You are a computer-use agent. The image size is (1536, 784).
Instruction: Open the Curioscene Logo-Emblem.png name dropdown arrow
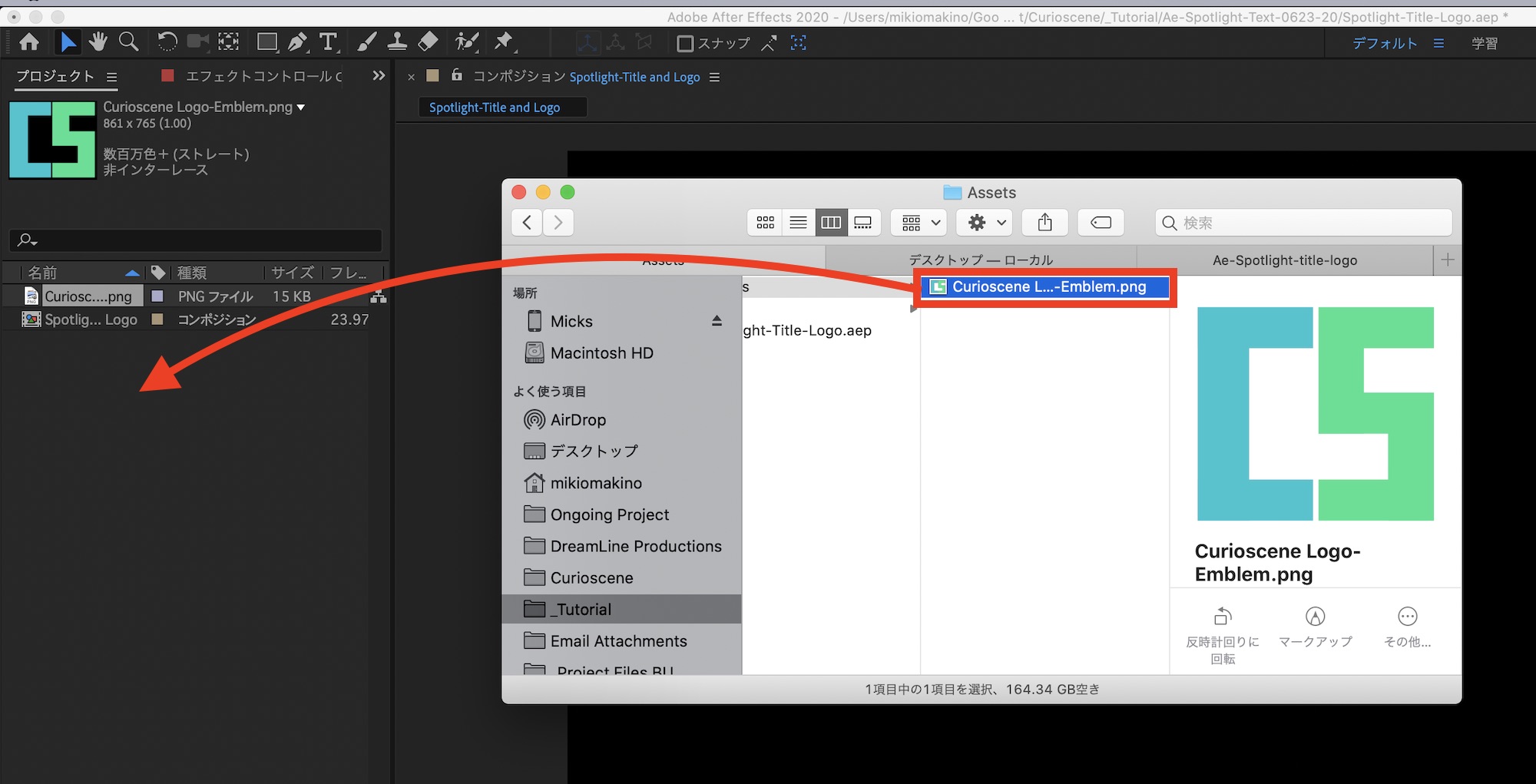(301, 108)
